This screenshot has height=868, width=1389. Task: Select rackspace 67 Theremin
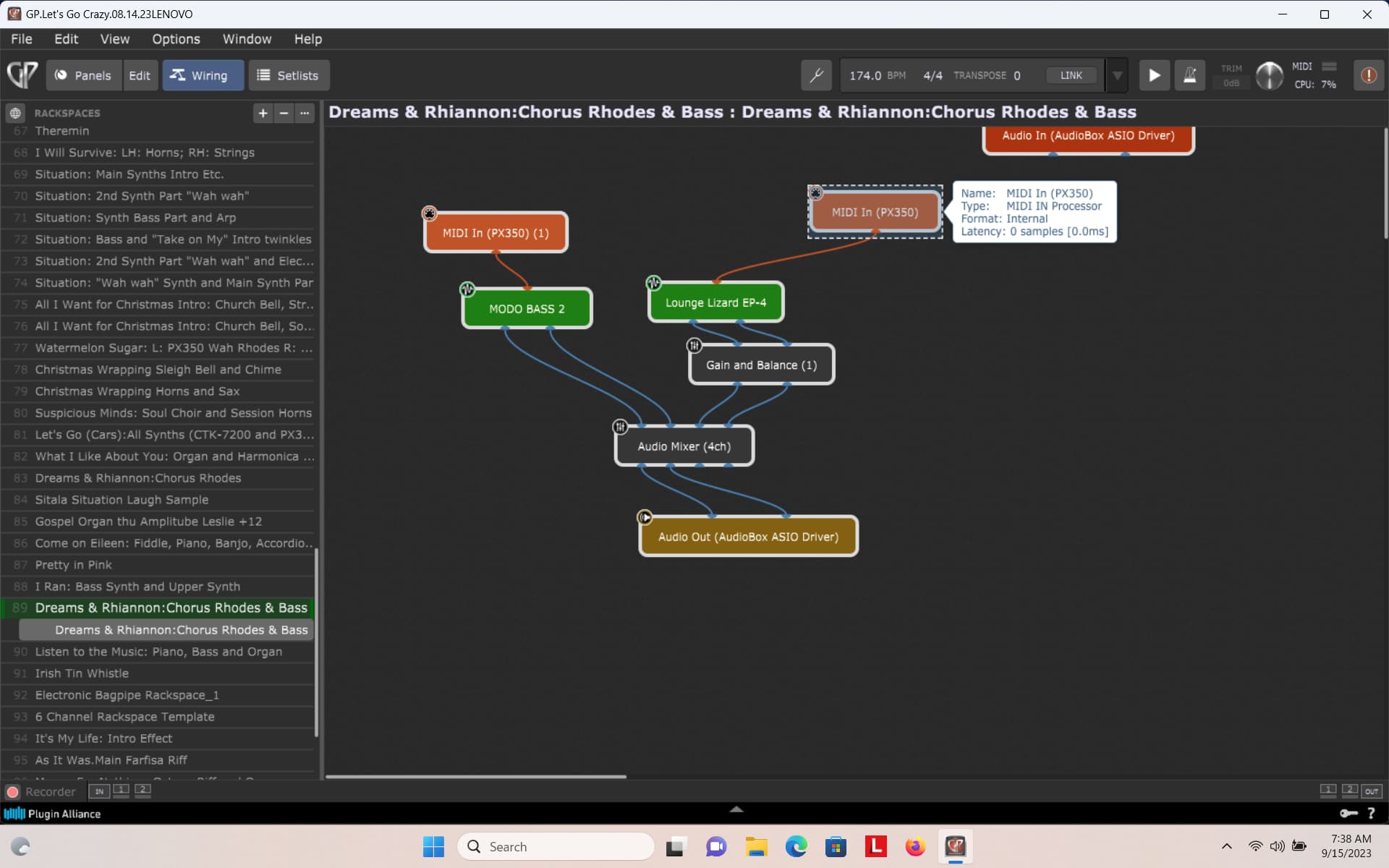click(158, 131)
